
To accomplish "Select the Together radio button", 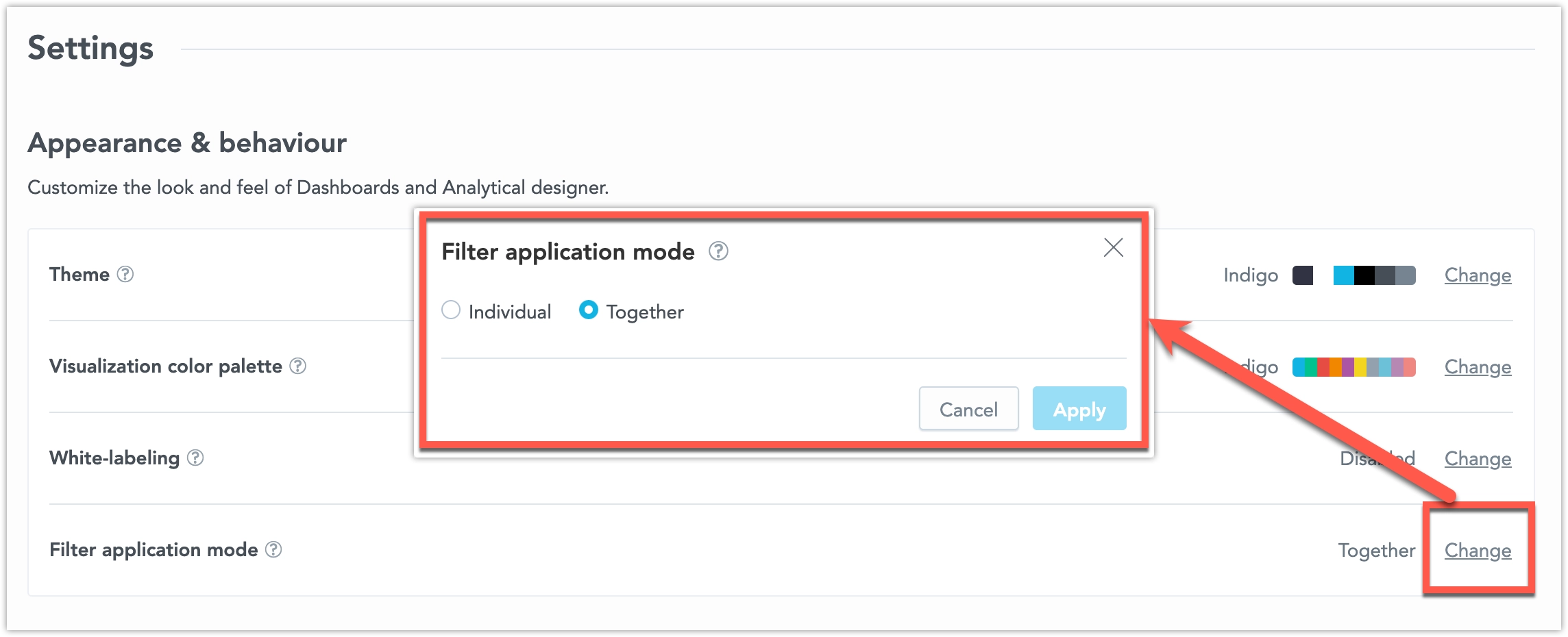I will click(x=589, y=310).
